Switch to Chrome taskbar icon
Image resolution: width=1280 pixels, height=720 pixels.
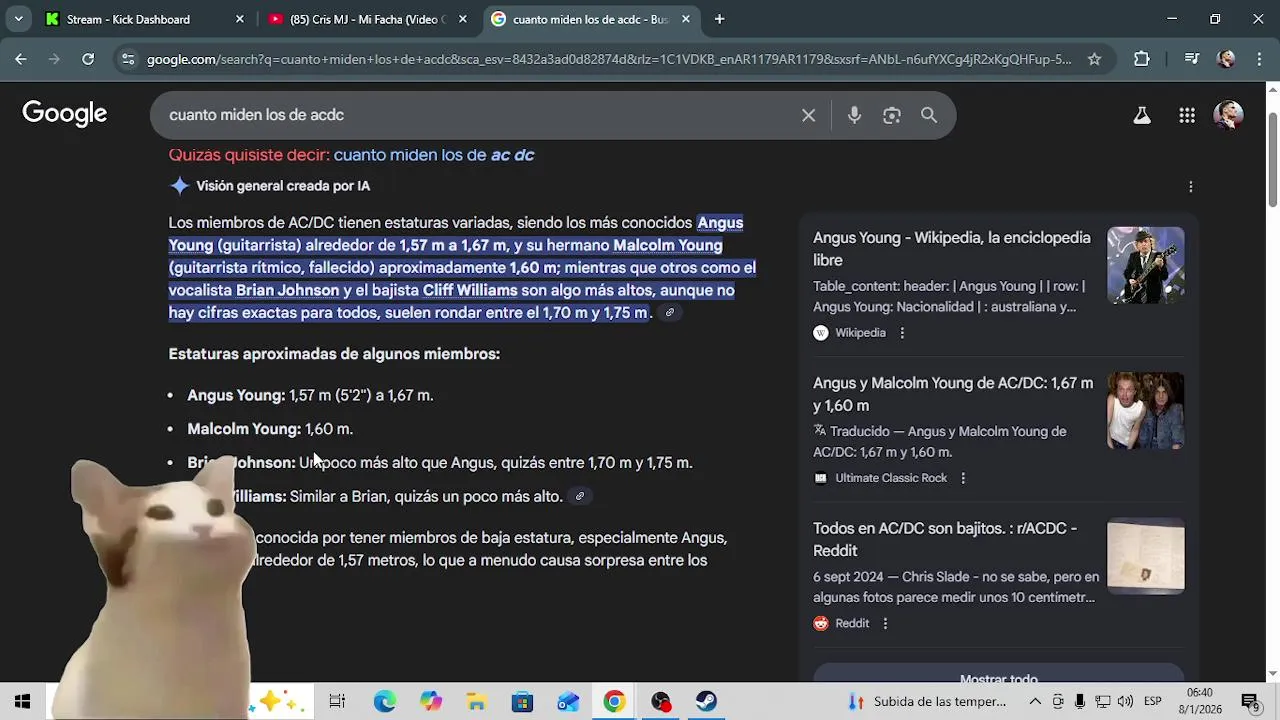pyautogui.click(x=614, y=701)
